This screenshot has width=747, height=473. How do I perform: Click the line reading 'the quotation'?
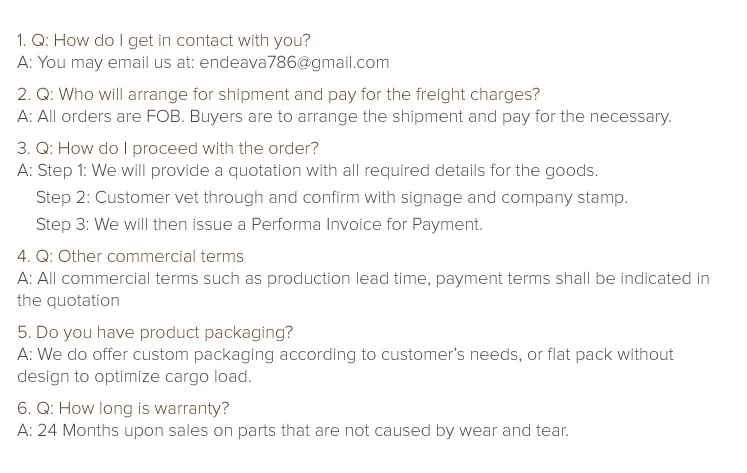coord(68,300)
